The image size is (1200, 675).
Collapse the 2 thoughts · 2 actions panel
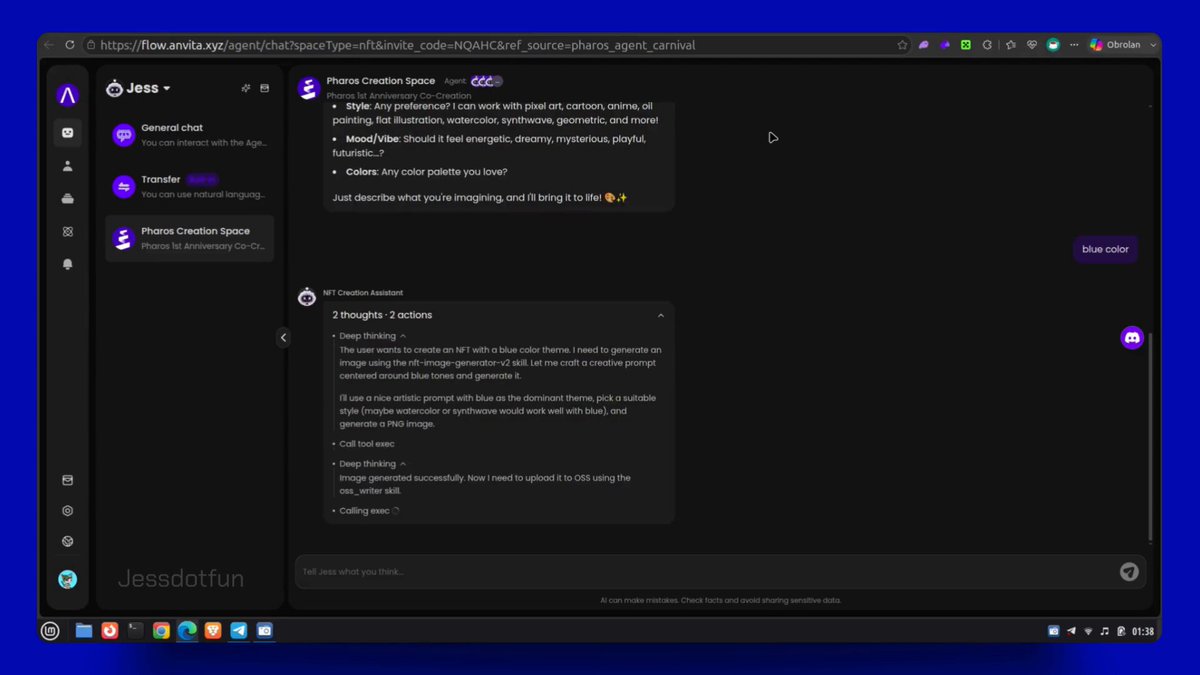pos(661,315)
